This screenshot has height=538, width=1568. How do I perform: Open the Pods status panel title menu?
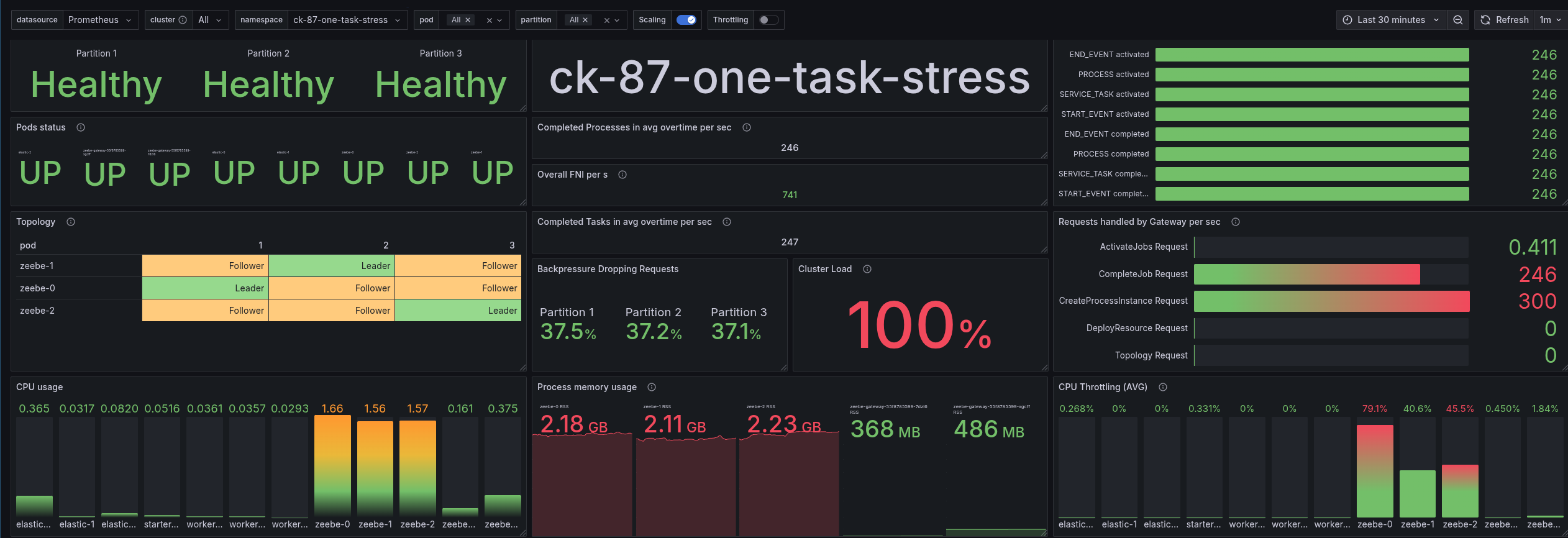click(x=41, y=127)
